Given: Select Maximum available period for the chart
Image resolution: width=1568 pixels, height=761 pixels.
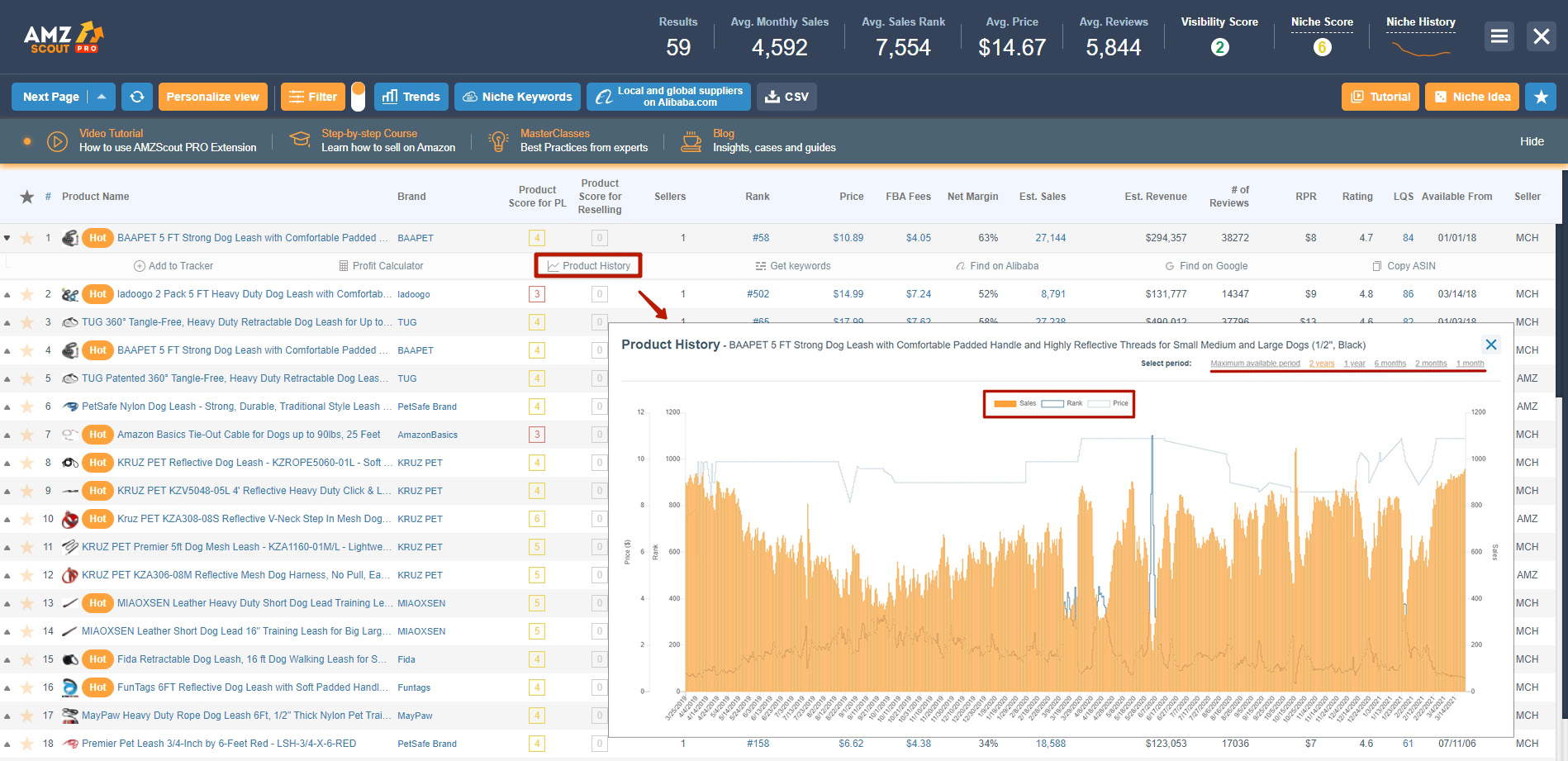Looking at the screenshot, I should pos(1255,363).
